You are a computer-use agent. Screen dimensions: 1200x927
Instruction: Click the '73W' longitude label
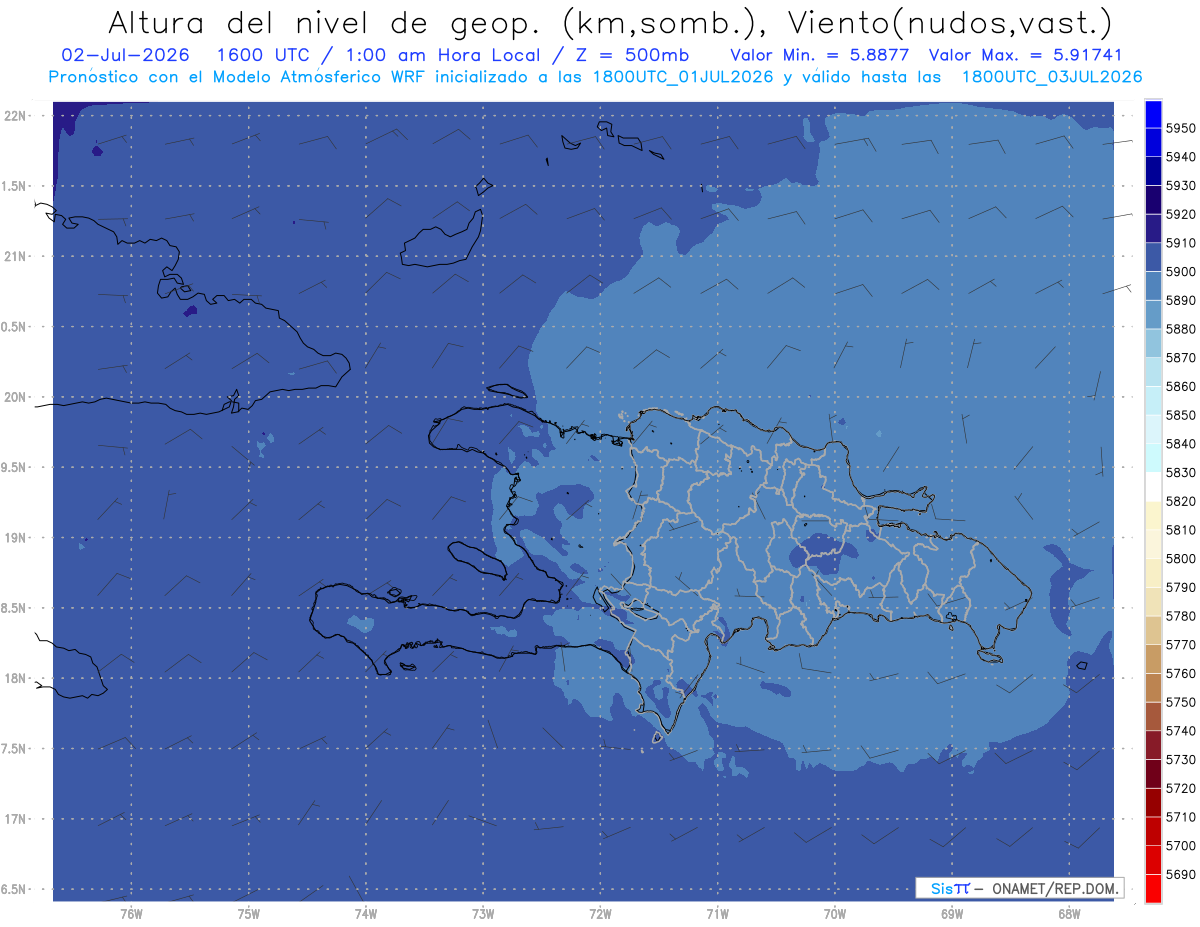[483, 913]
